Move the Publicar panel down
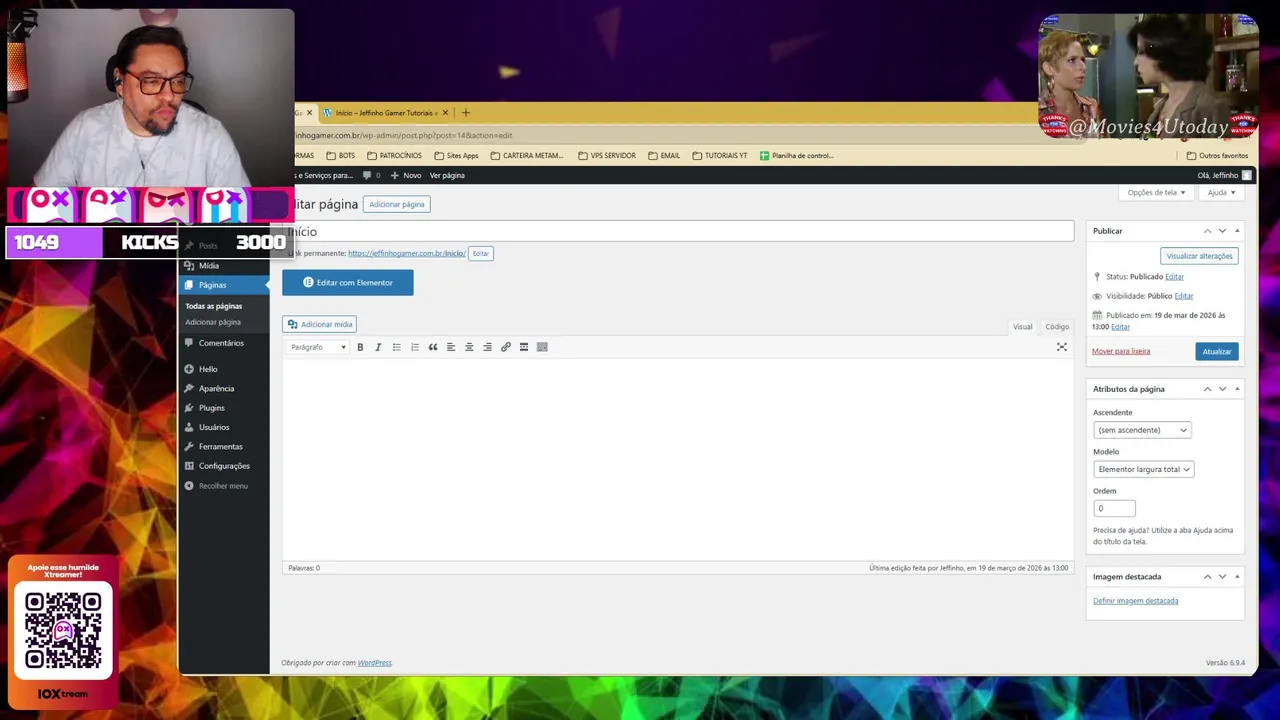This screenshot has height=720, width=1280. tap(1222, 231)
